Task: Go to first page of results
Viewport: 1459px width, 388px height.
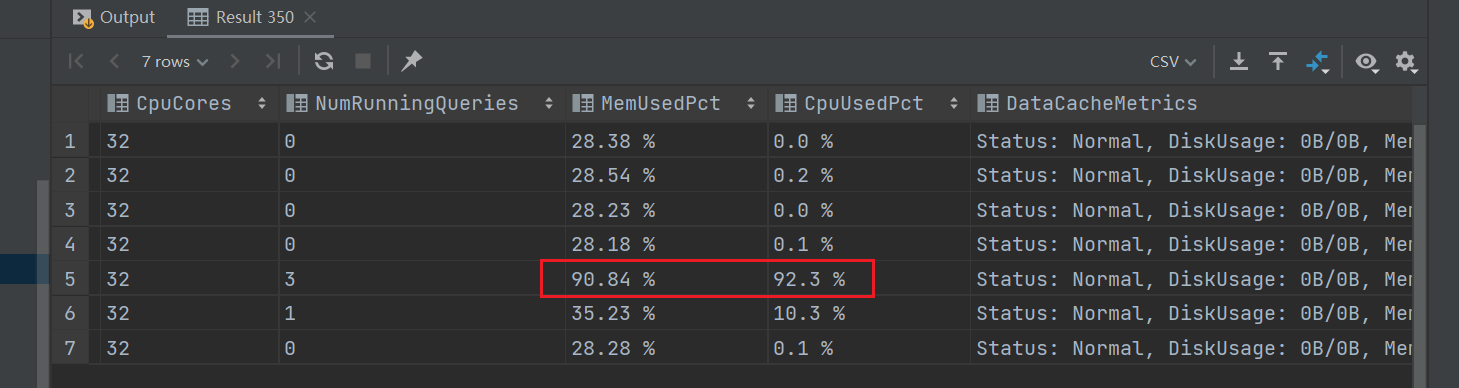Action: point(76,62)
